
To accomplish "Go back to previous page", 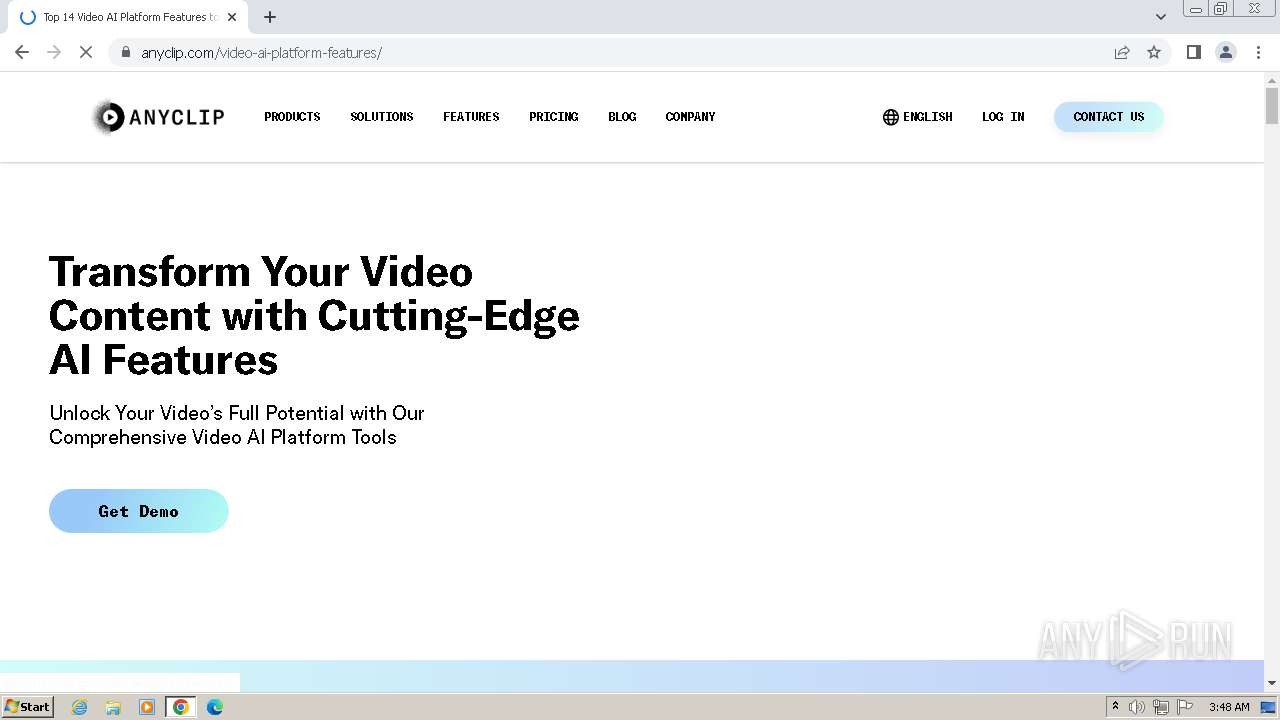I will click(x=22, y=52).
